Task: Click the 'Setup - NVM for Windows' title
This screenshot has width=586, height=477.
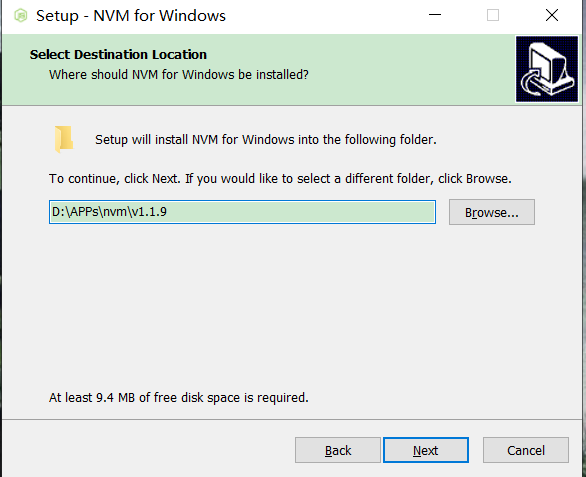Action: click(x=131, y=16)
